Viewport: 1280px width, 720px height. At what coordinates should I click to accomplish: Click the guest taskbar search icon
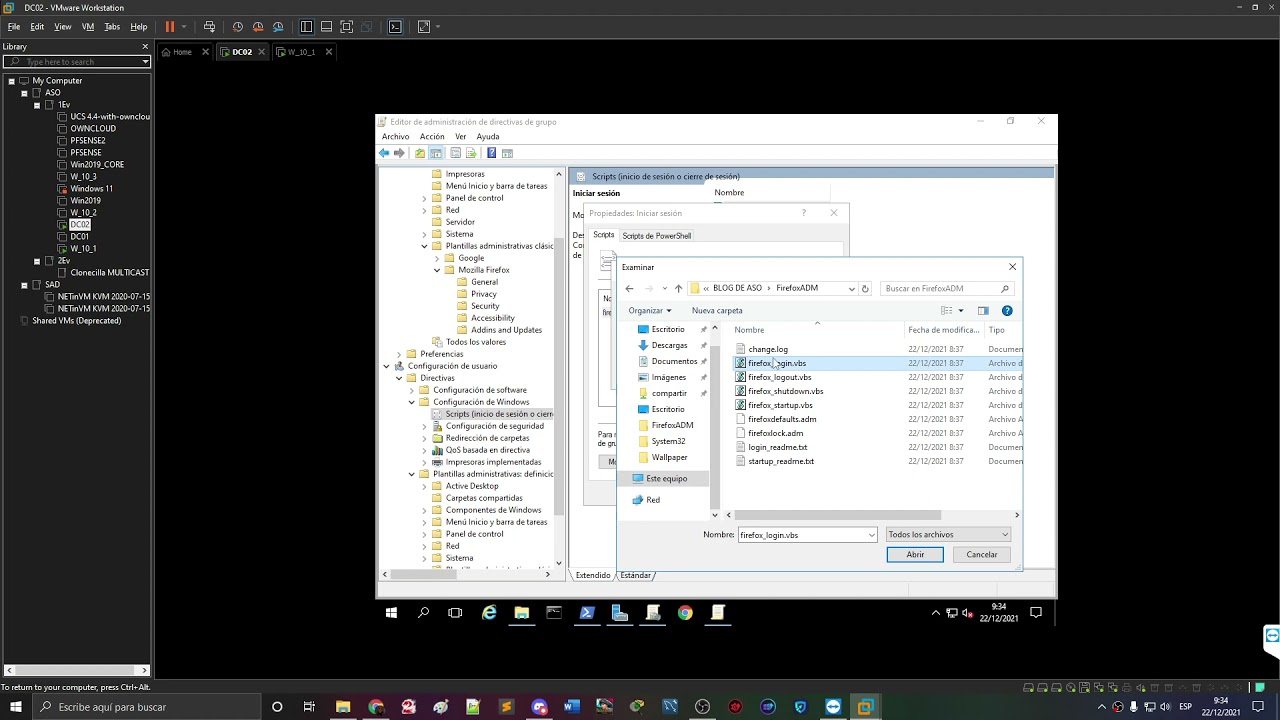(423, 613)
